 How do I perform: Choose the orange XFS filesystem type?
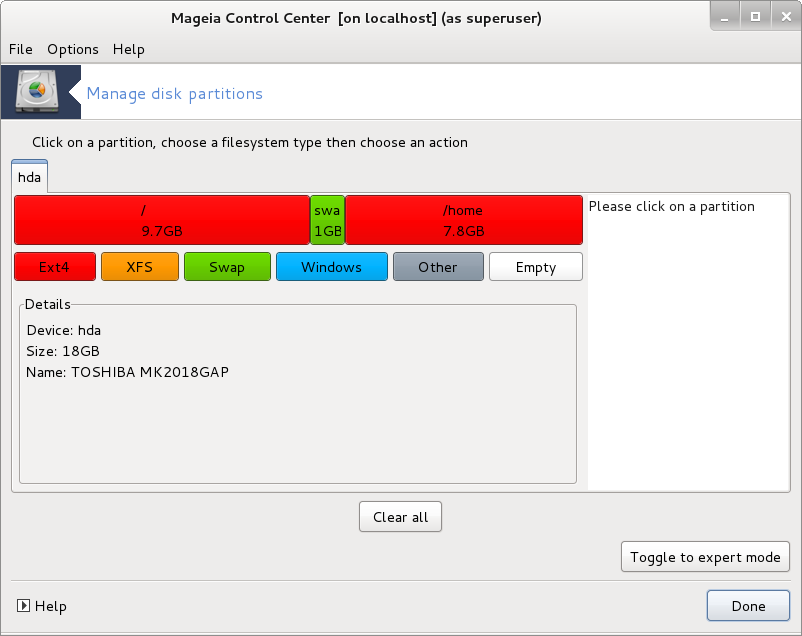[x=139, y=267]
